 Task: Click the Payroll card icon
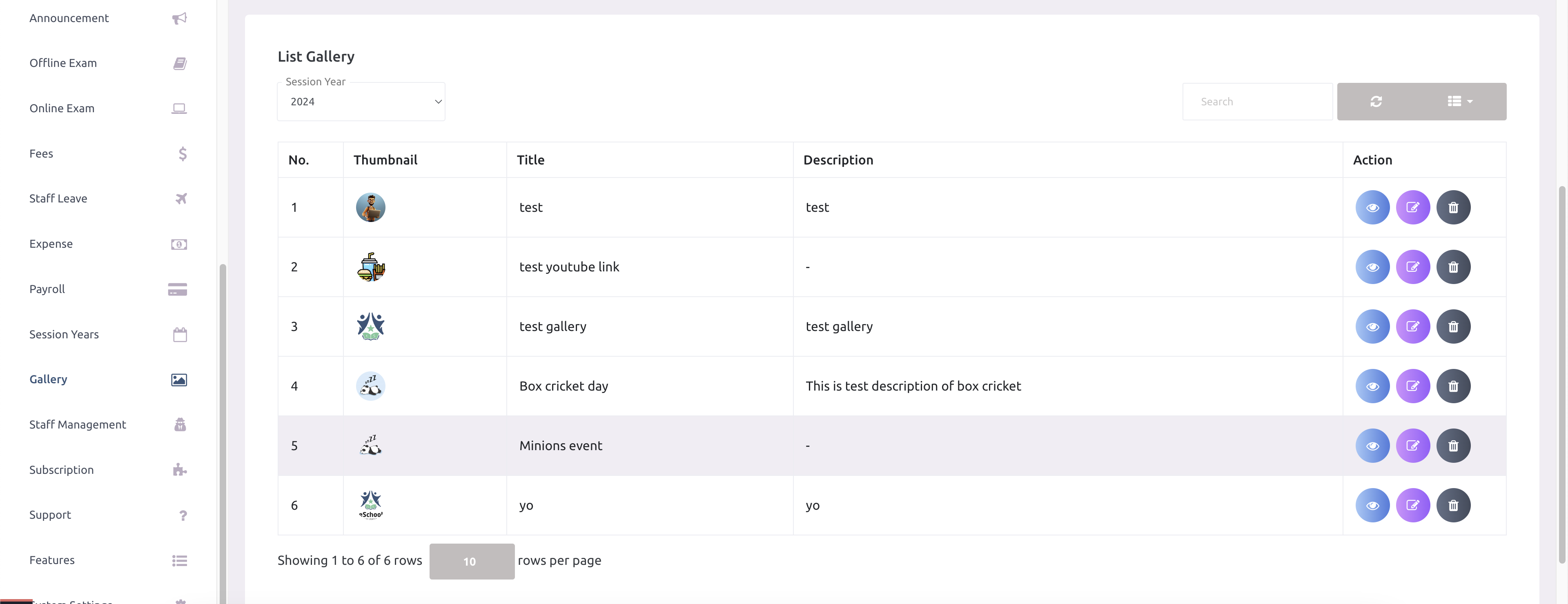[x=177, y=289]
